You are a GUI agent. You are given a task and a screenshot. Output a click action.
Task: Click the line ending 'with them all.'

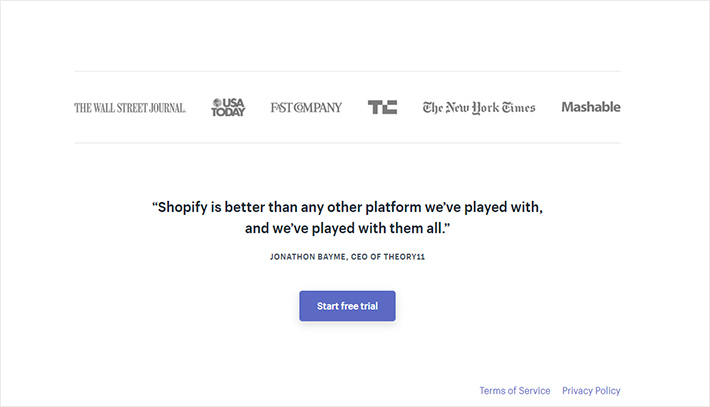(347, 228)
